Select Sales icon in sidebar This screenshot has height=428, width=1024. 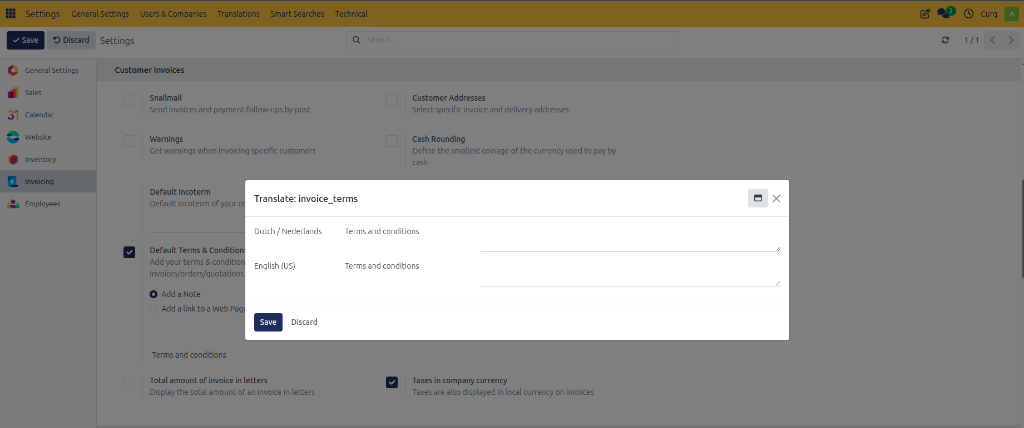tap(13, 93)
